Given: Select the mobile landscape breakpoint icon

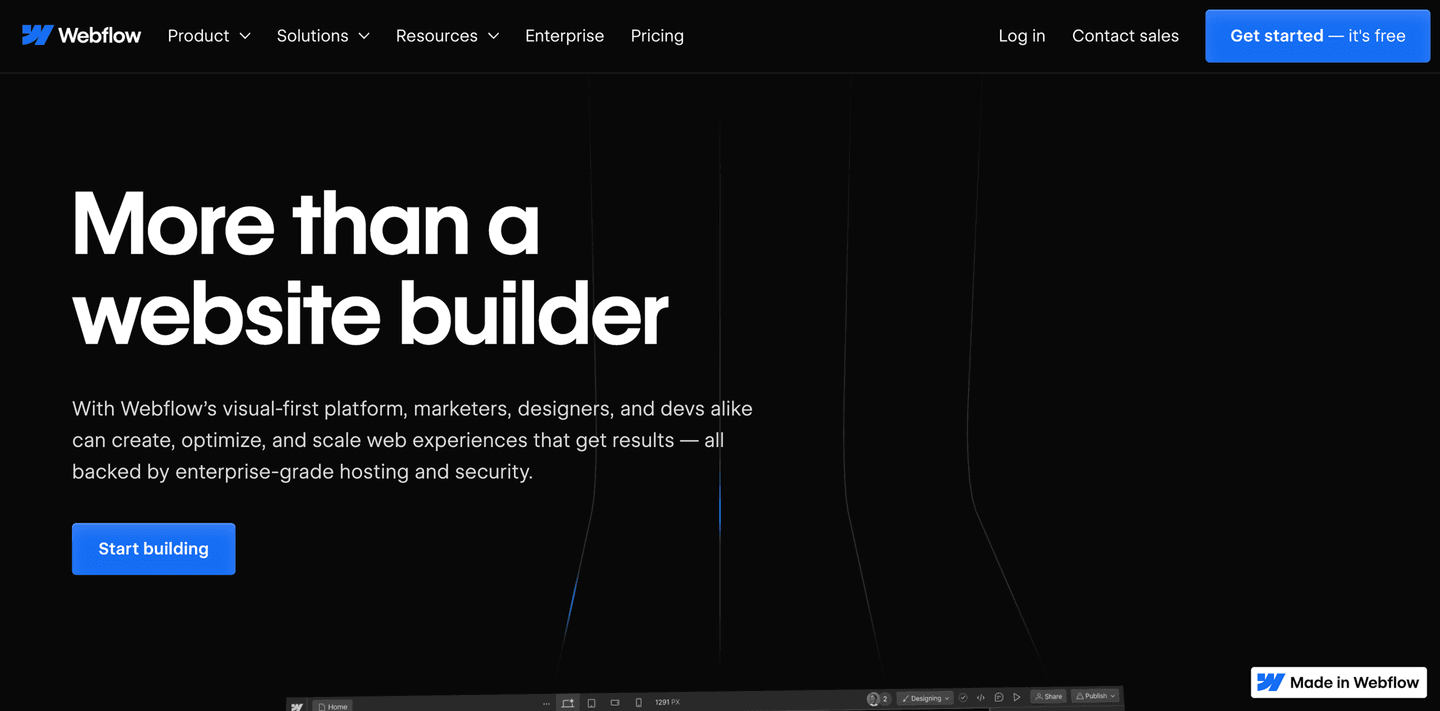Looking at the screenshot, I should coord(615,703).
